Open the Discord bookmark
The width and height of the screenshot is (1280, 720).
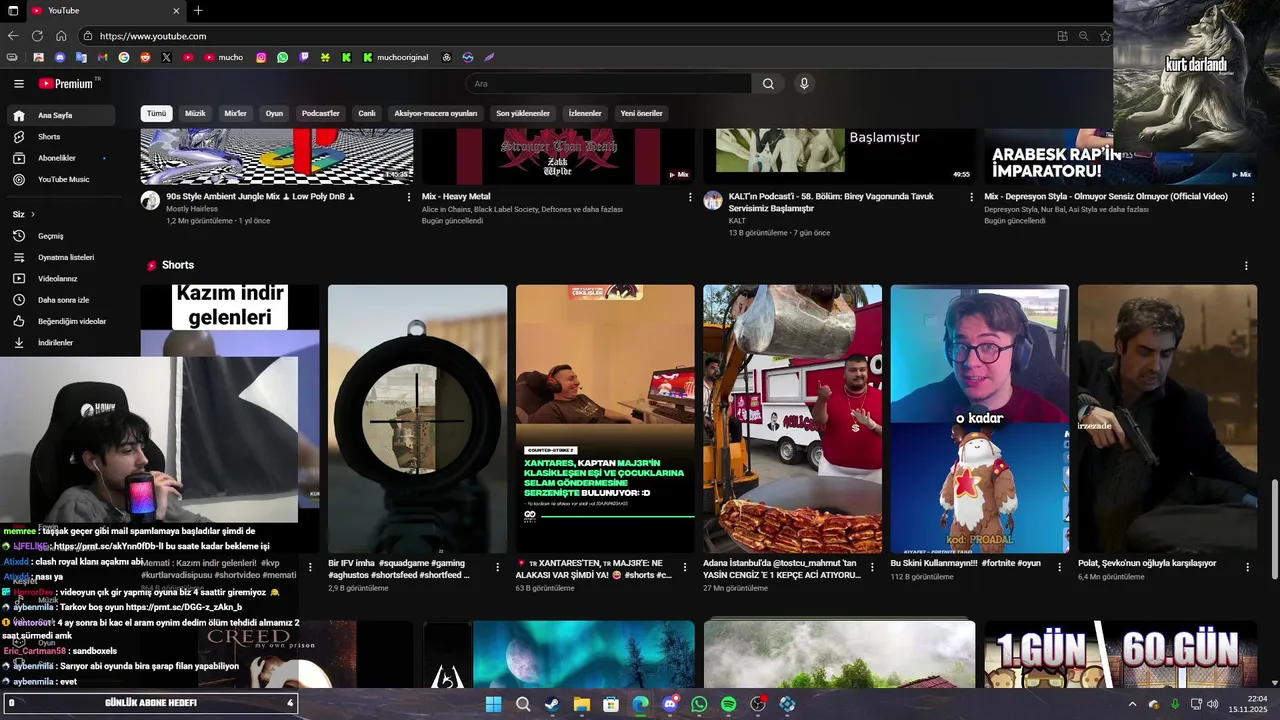pyautogui.click(x=60, y=58)
